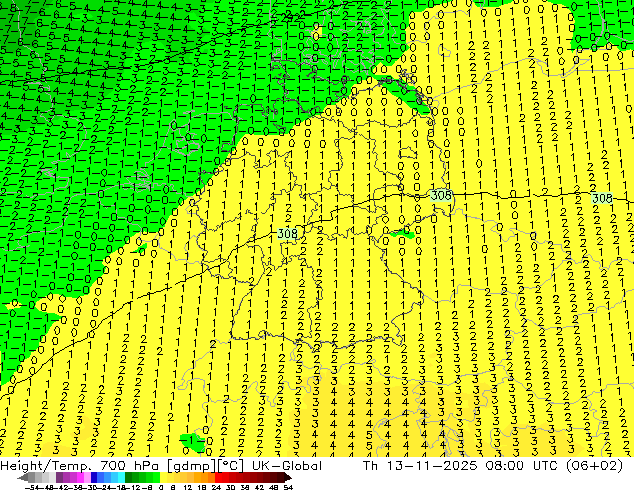634x490 pixels.
Task: Click the legend's right dark maroon arrow end
Action: 288,477
